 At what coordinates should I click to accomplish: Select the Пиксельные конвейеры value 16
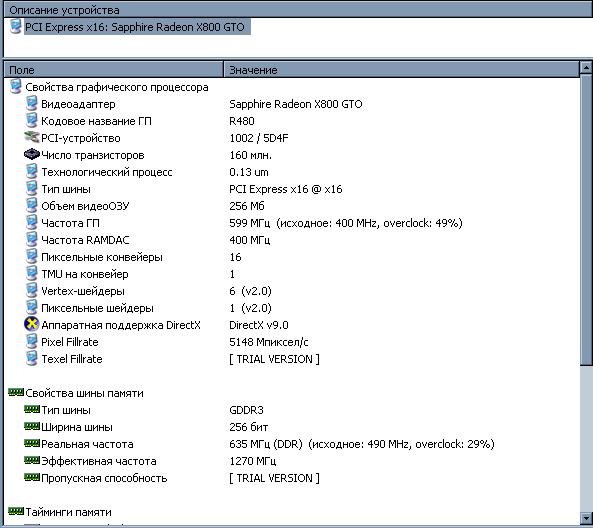pos(235,257)
